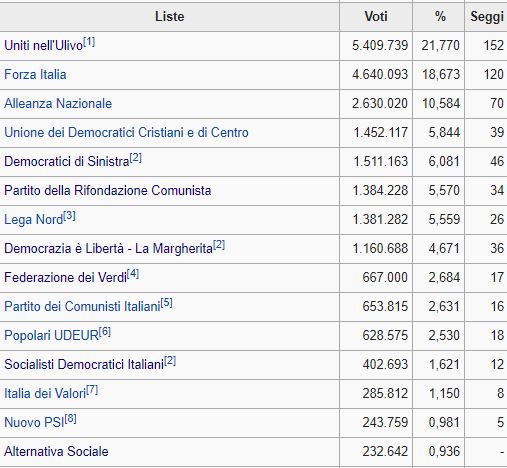Select vote count 2.630.020
The height and width of the screenshot is (468, 507).
[380, 103]
